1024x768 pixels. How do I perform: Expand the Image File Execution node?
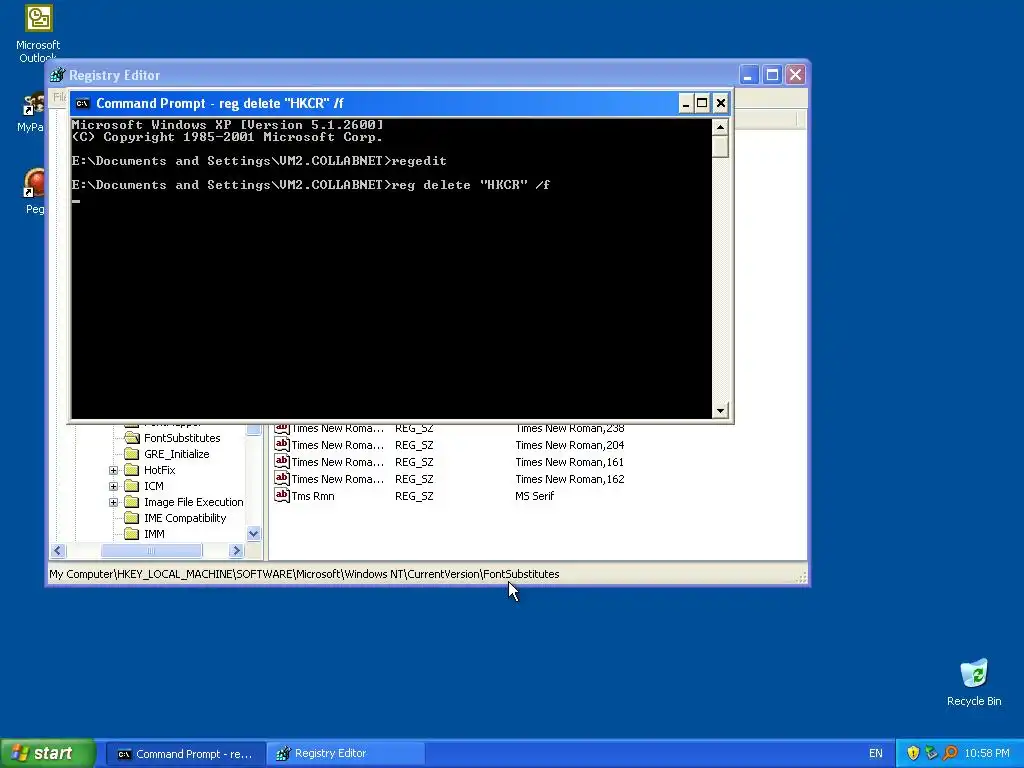[113, 502]
